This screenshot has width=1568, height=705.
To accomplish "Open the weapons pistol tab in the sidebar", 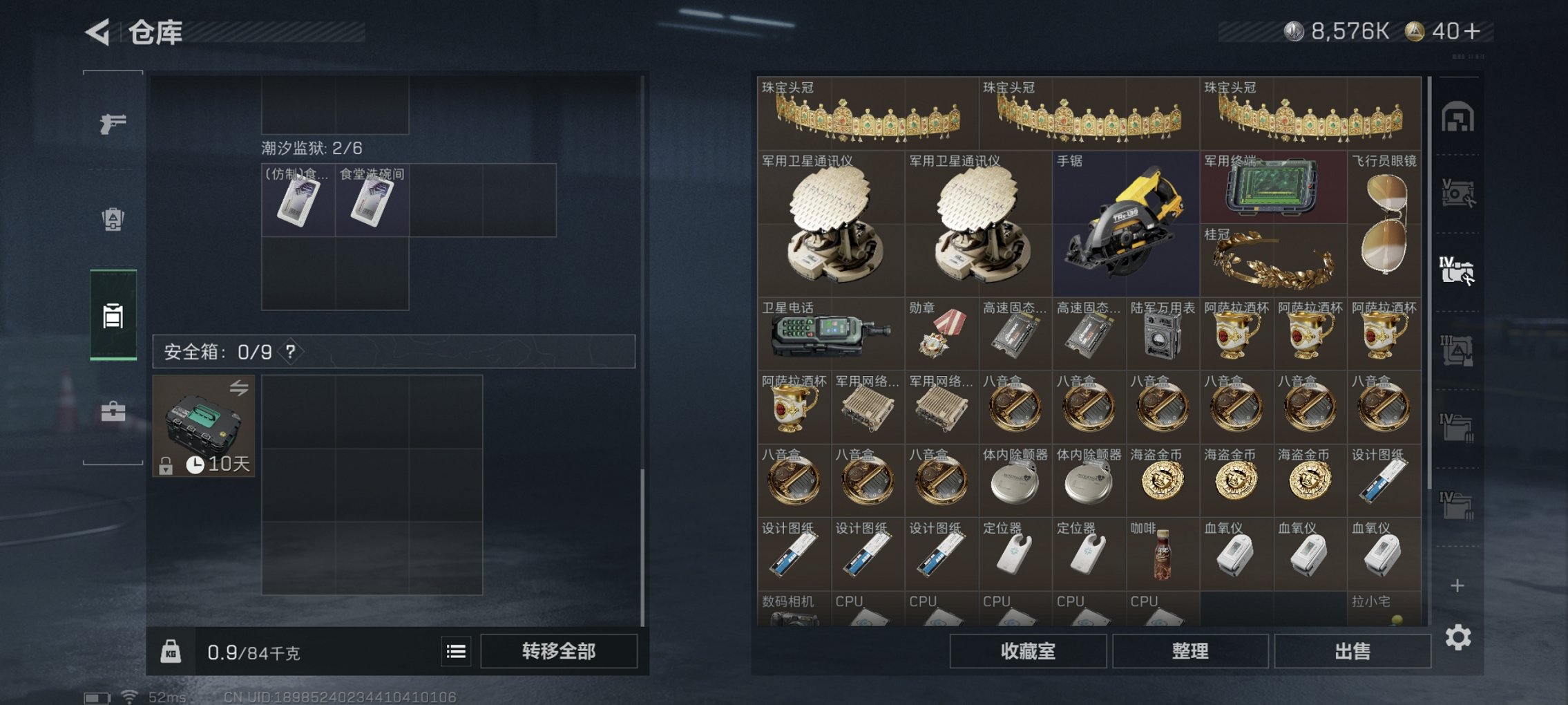I will pos(113,124).
